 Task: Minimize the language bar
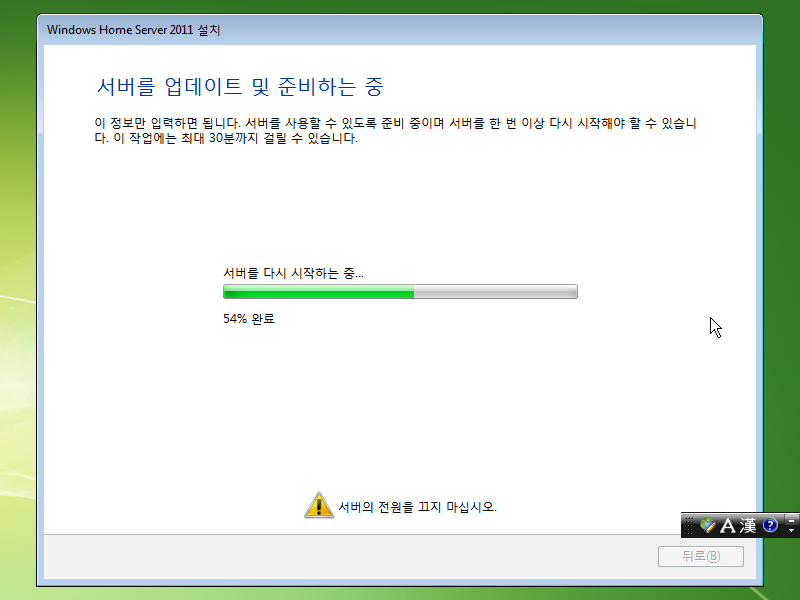tap(791, 520)
